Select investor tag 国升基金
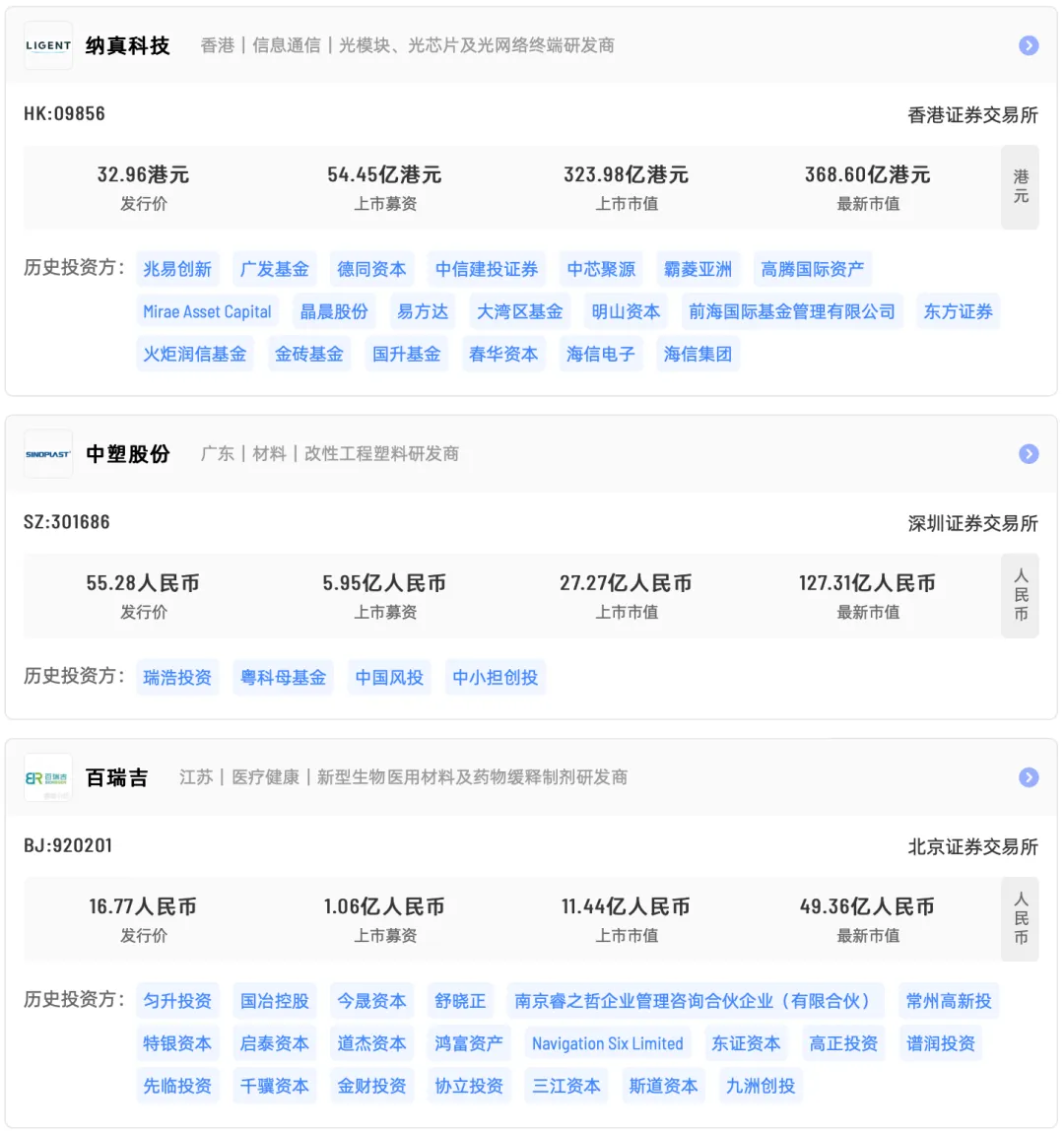The width and height of the screenshot is (1064, 1133). pyautogui.click(x=407, y=354)
